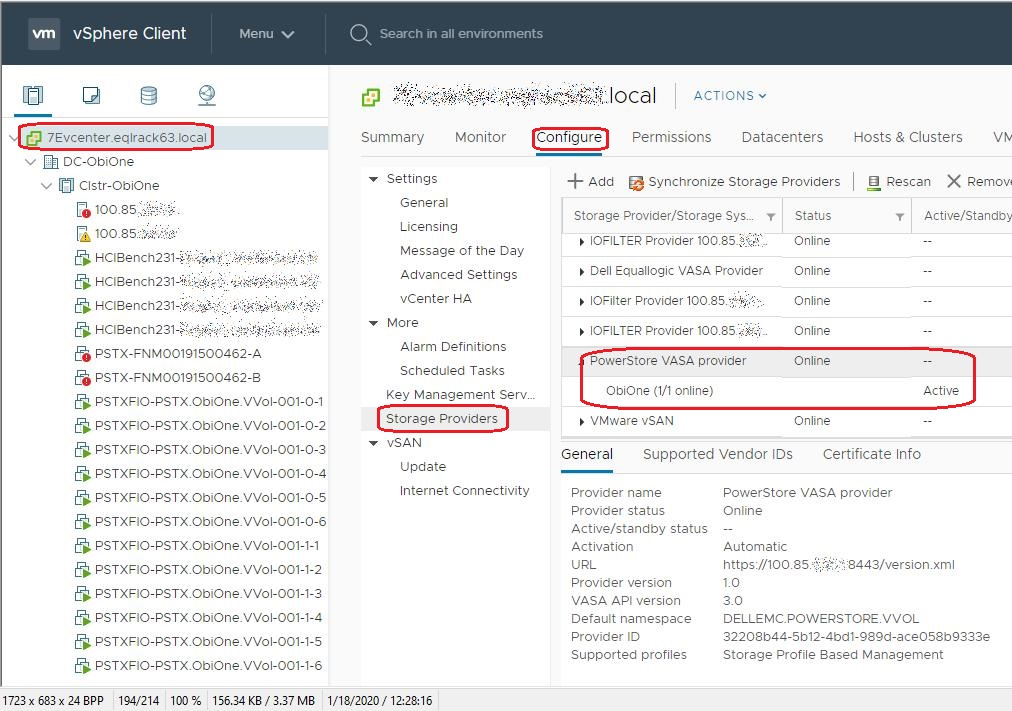The width and height of the screenshot is (1012, 711).
Task: Click the PSTX-FNM00191500462-B VM icon
Action: (x=83, y=377)
